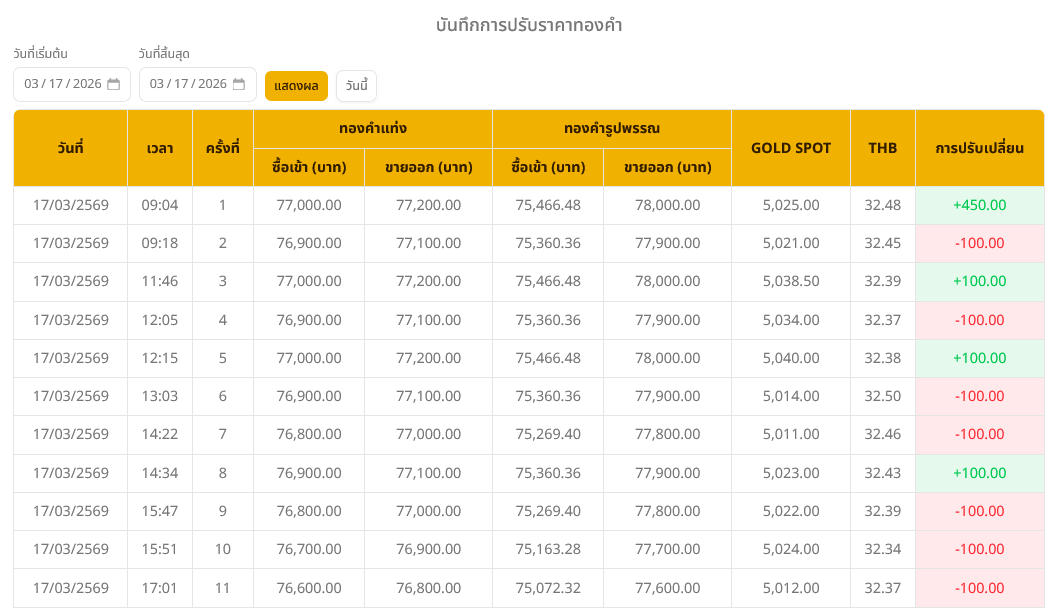The height and width of the screenshot is (612, 1057).
Task: Click the วันที่ column header
Action: (x=70, y=148)
